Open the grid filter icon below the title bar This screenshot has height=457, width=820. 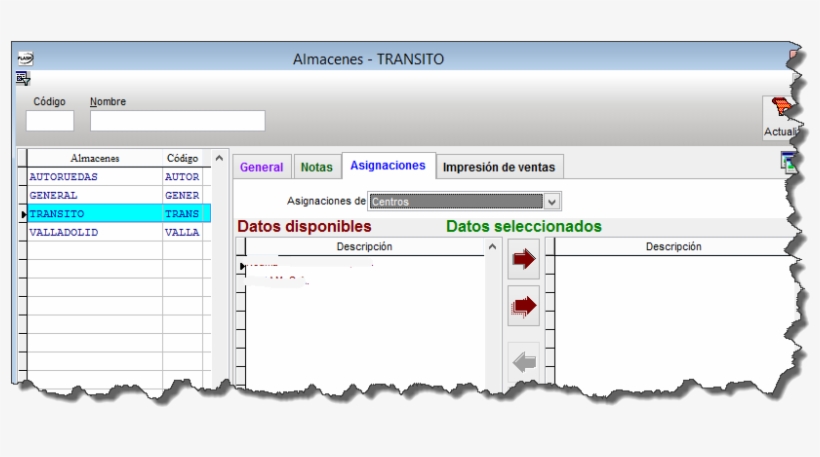click(23, 79)
